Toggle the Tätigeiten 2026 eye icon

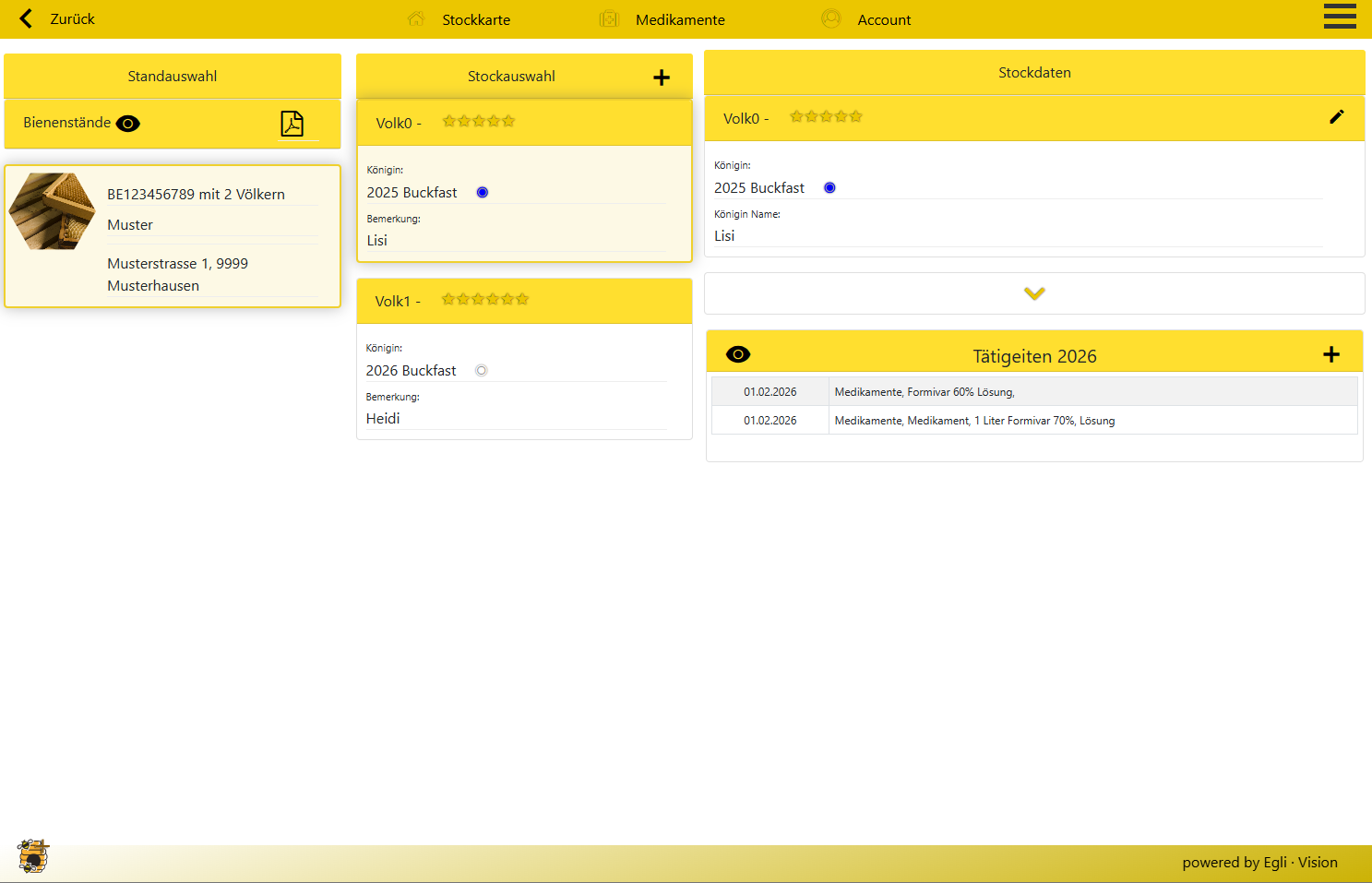(x=738, y=355)
